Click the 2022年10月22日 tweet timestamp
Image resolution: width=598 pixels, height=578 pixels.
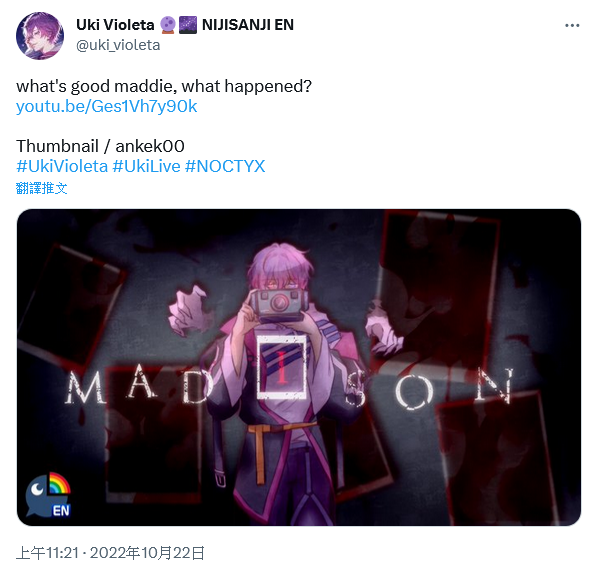147,553
